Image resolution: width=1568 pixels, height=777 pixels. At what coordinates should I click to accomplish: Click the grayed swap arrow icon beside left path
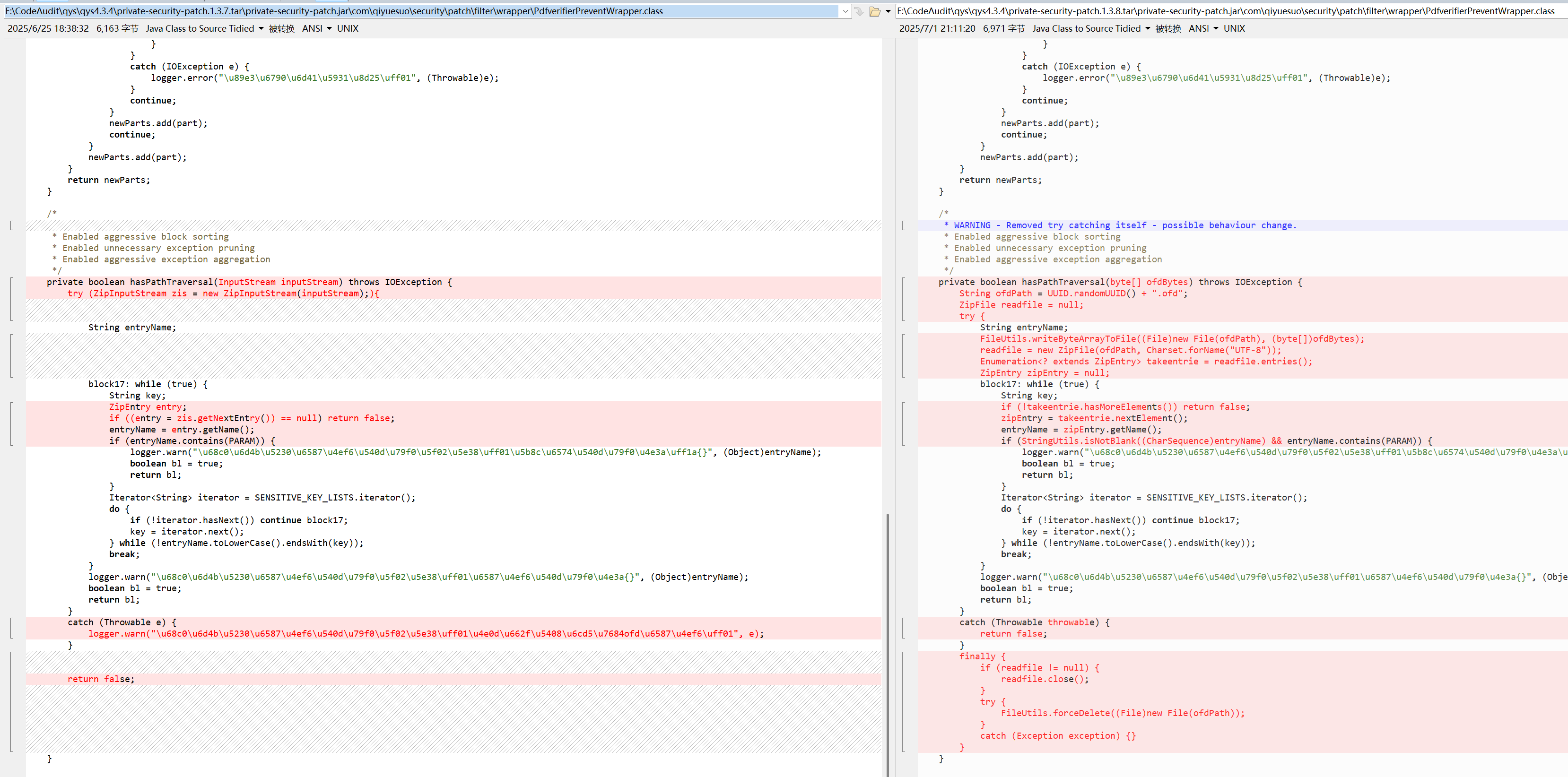click(859, 11)
